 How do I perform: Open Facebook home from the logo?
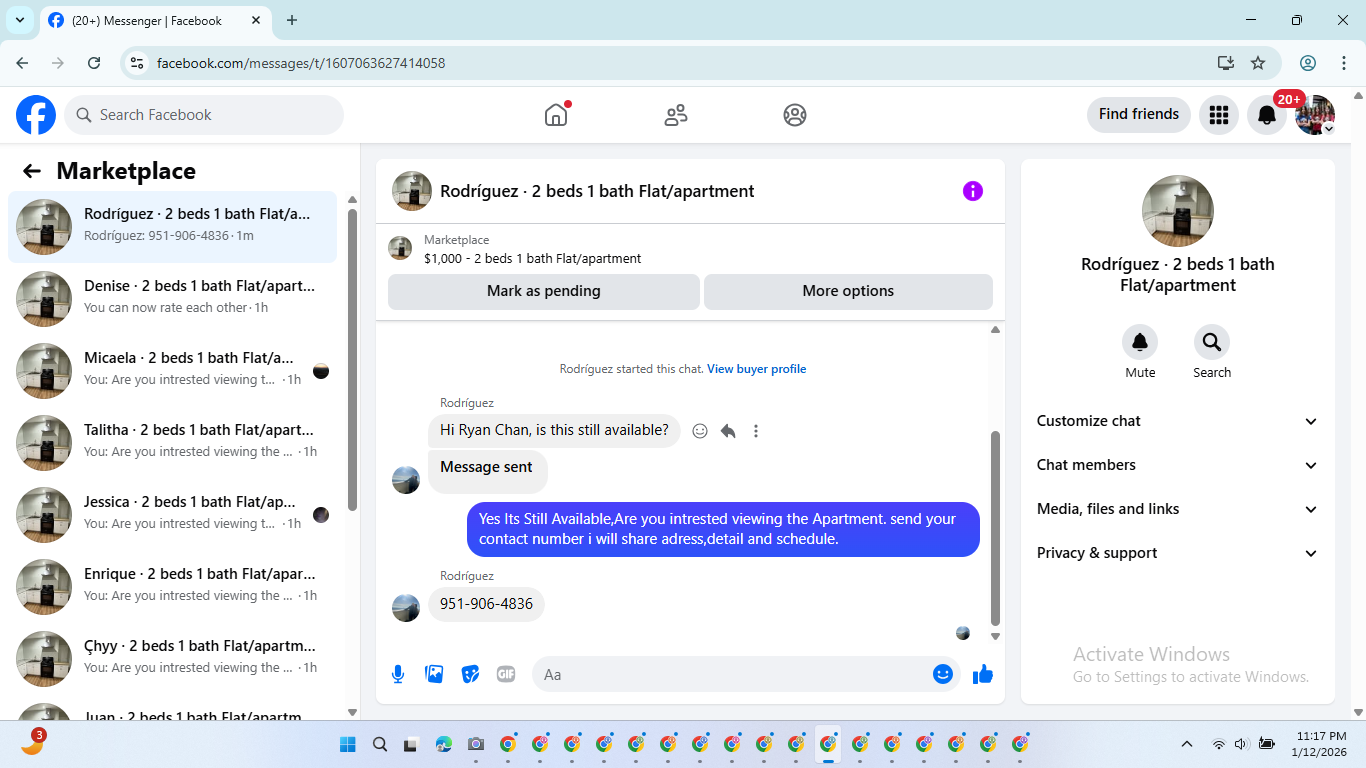(36, 115)
